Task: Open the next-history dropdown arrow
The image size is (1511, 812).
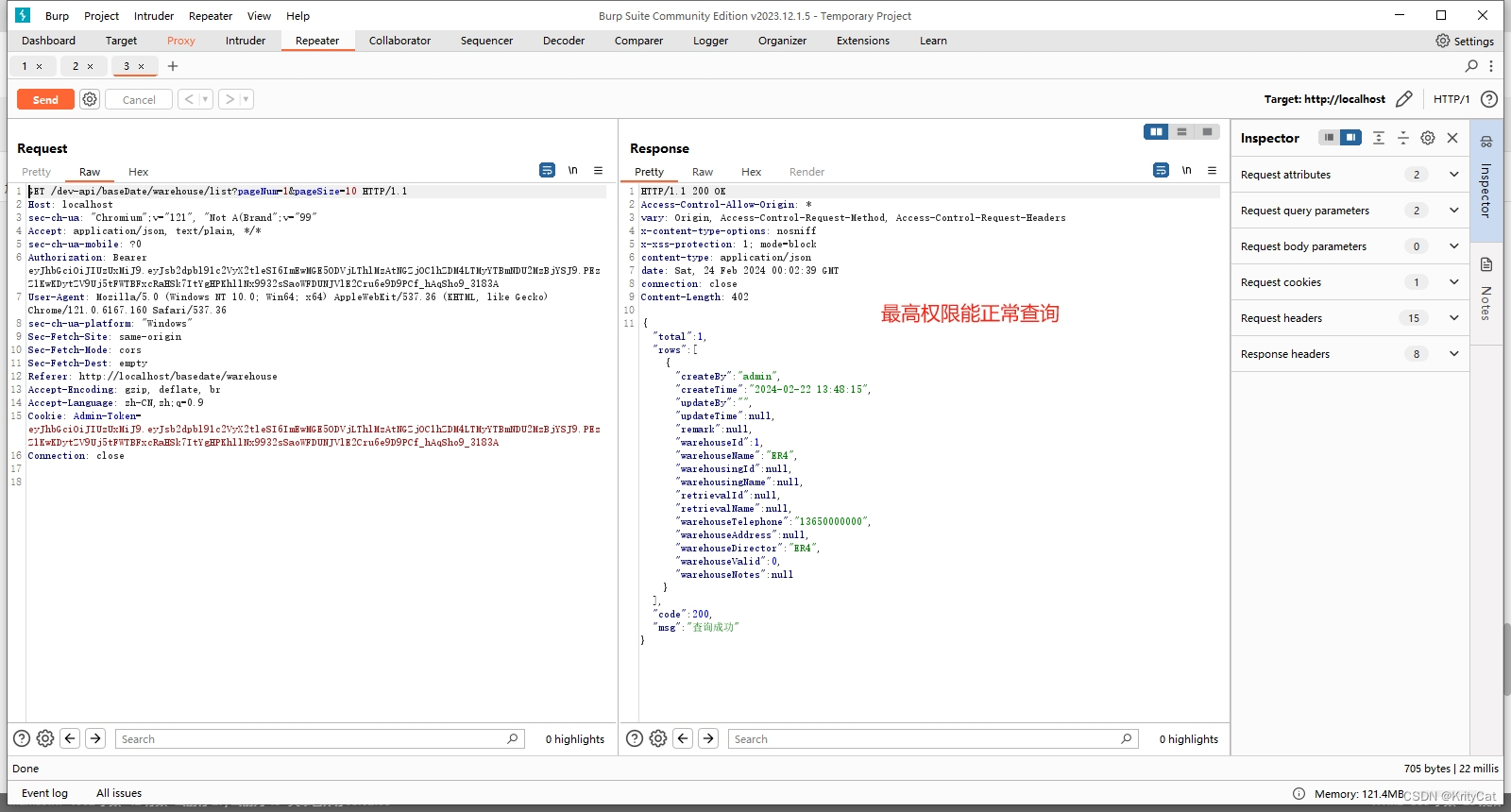Action: point(246,99)
